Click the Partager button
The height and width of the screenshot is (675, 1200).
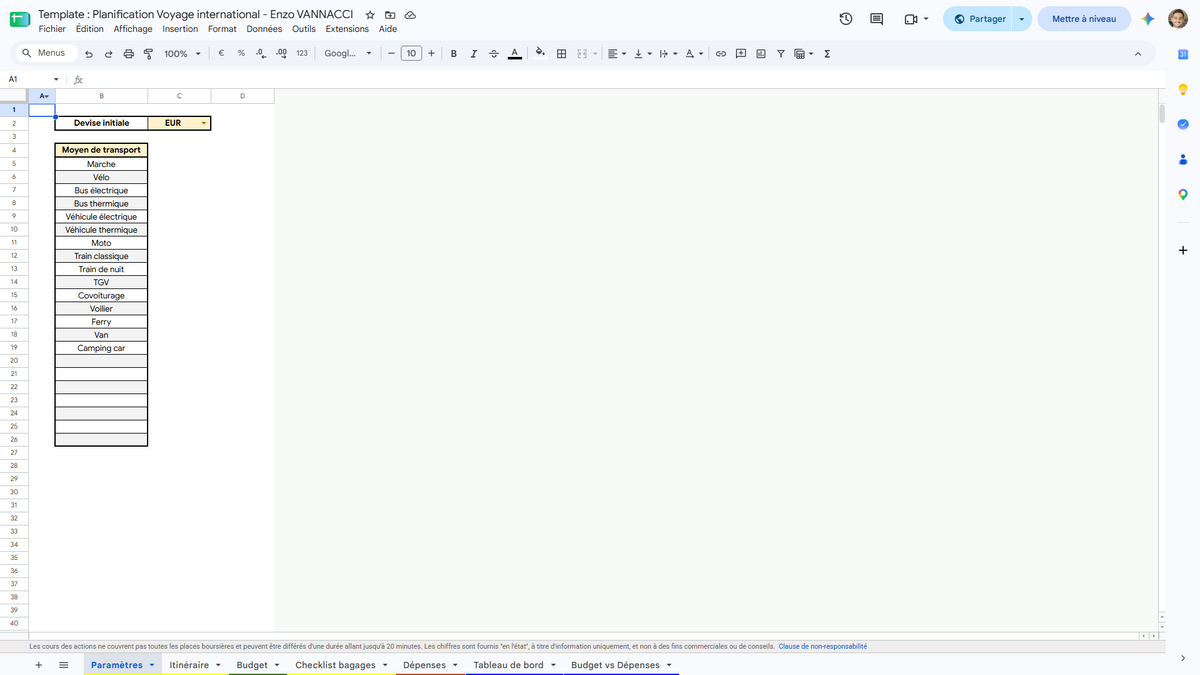(978, 19)
